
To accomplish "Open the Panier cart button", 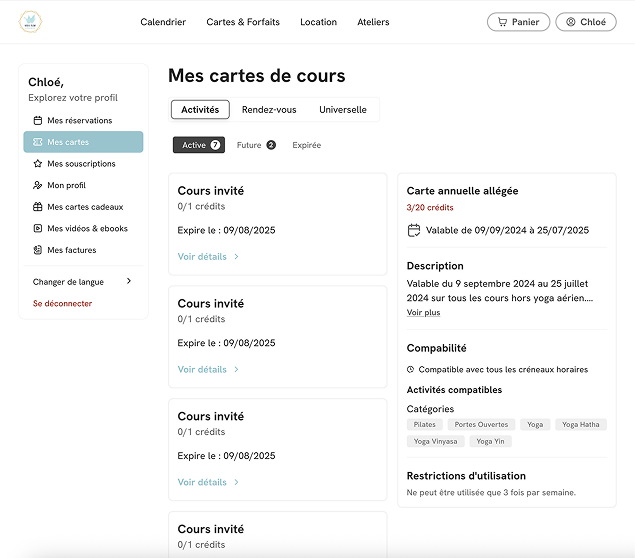I will coord(518,22).
